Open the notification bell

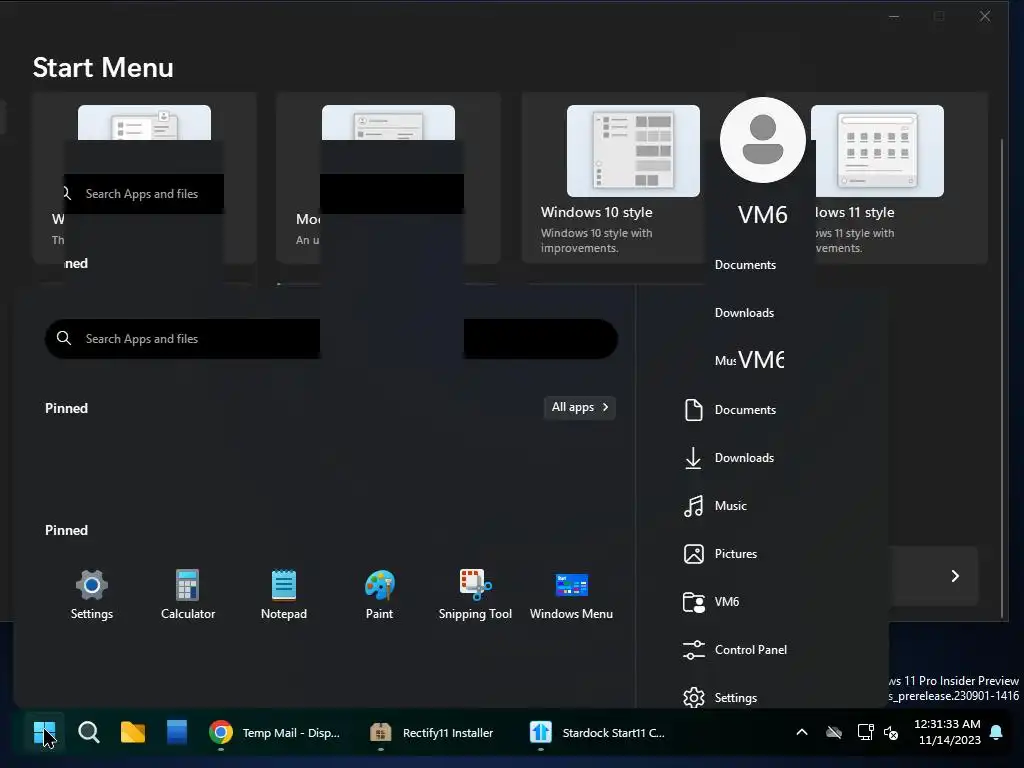[x=996, y=733]
